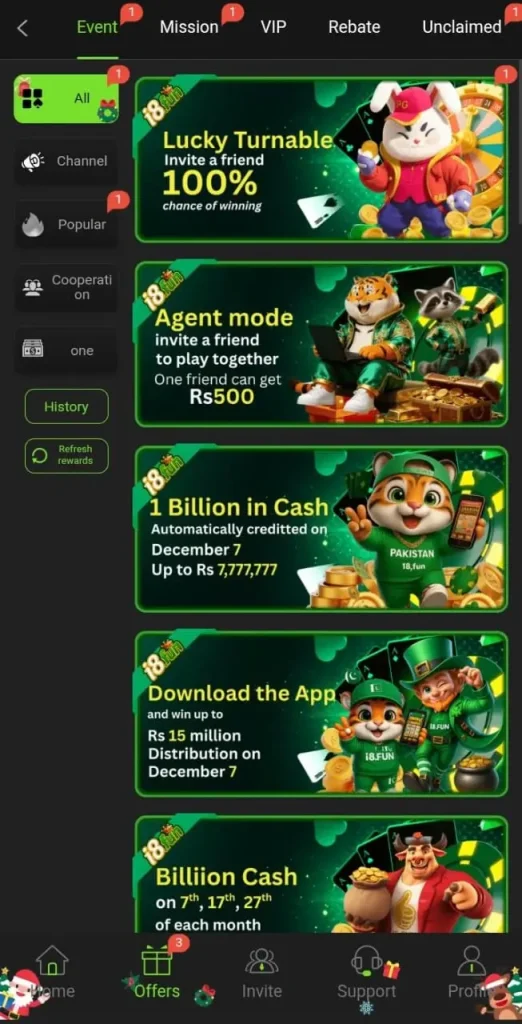Viewport: 522px width, 1024px height.
Task: Click the Refresh rewards button
Action: 67,455
